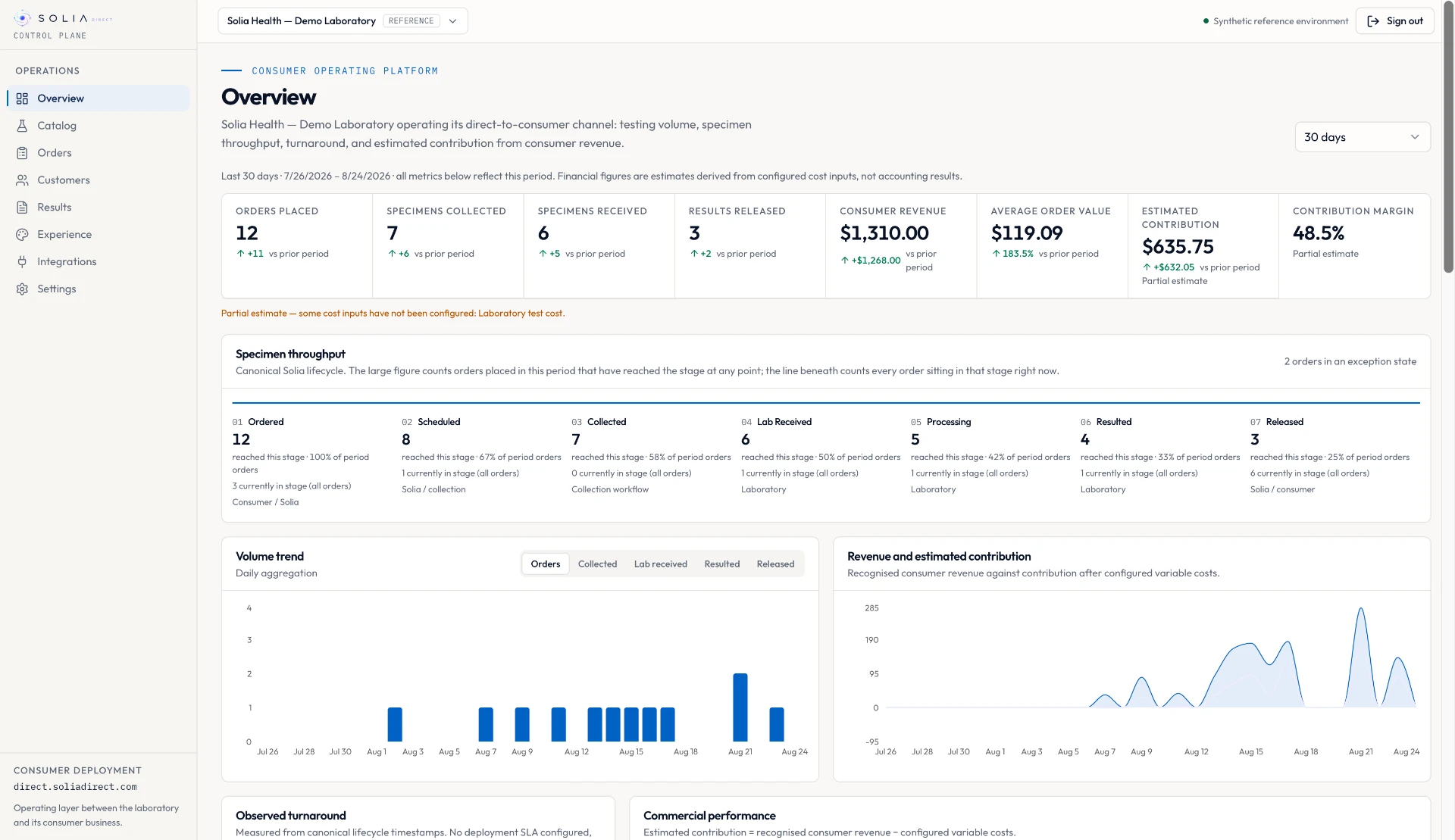Open the Catalog page
Image resolution: width=1455 pixels, height=840 pixels.
pos(99,126)
